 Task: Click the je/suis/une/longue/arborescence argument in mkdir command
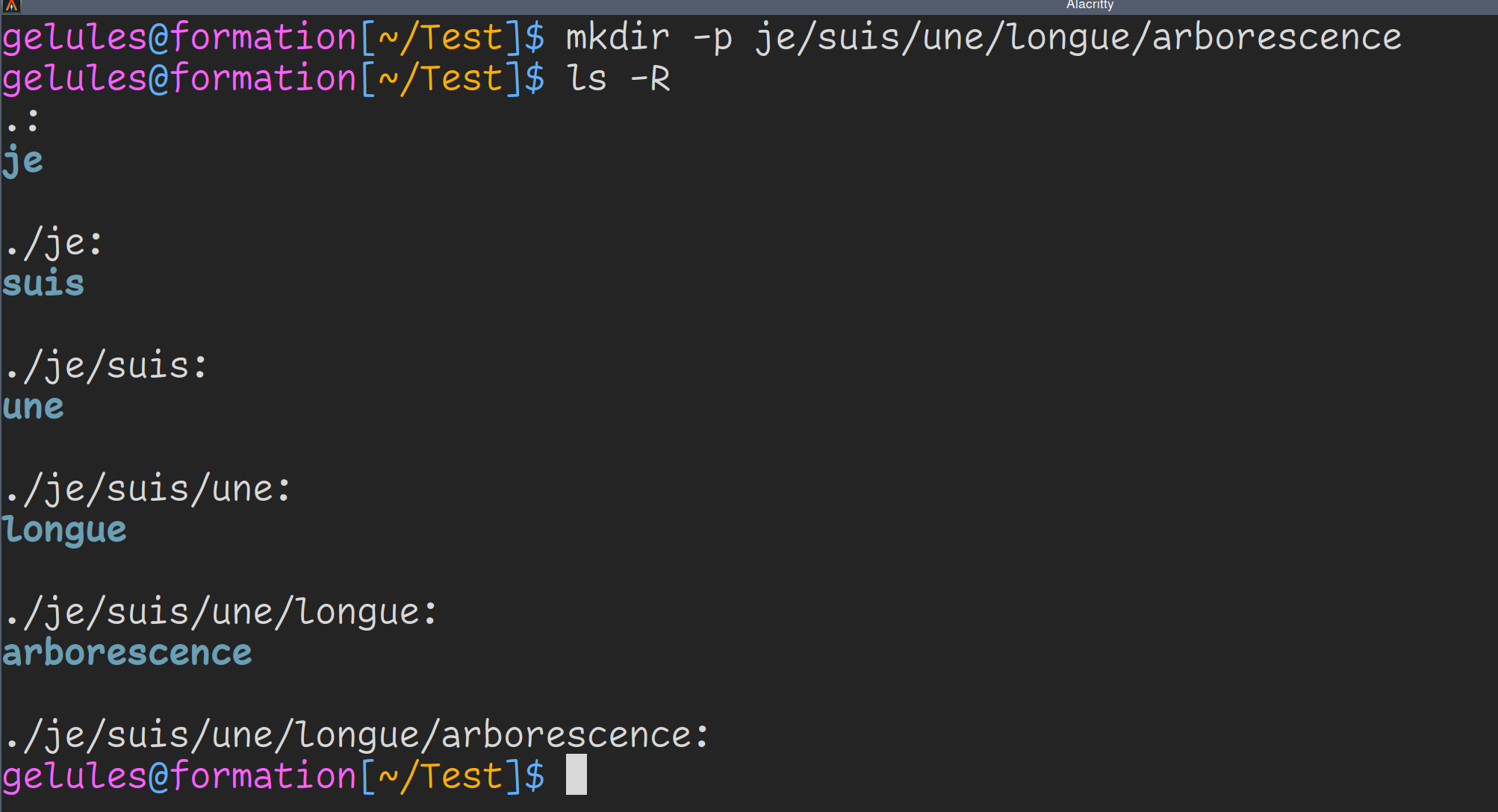(x=1078, y=38)
